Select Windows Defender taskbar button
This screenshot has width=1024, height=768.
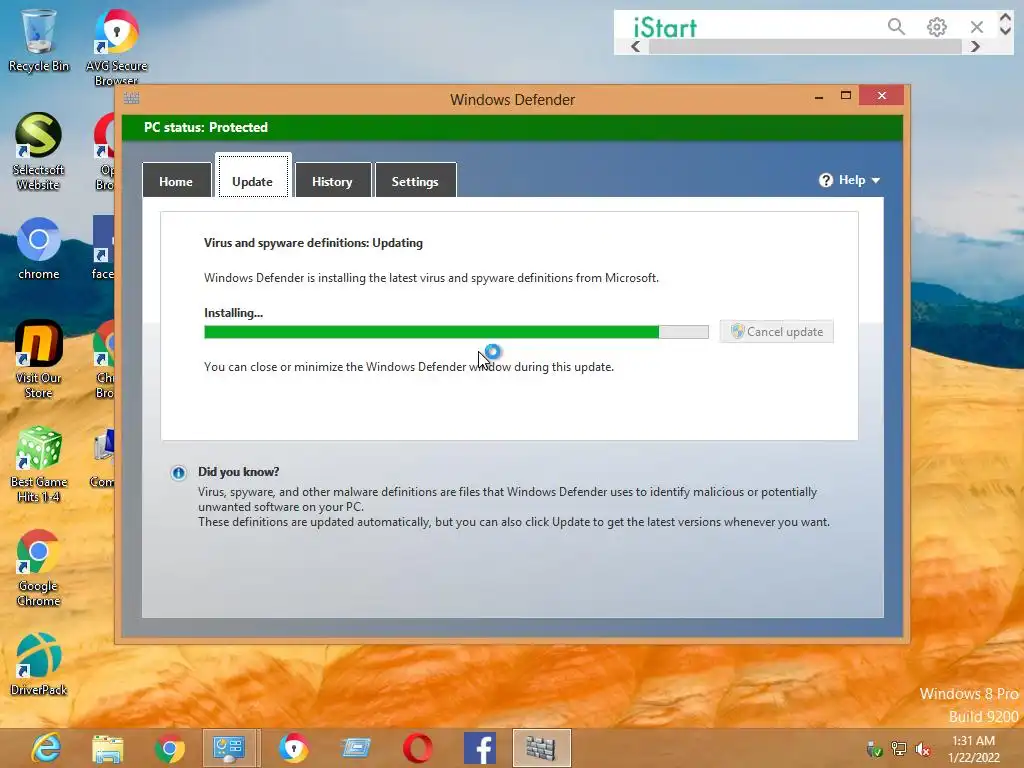(542, 748)
